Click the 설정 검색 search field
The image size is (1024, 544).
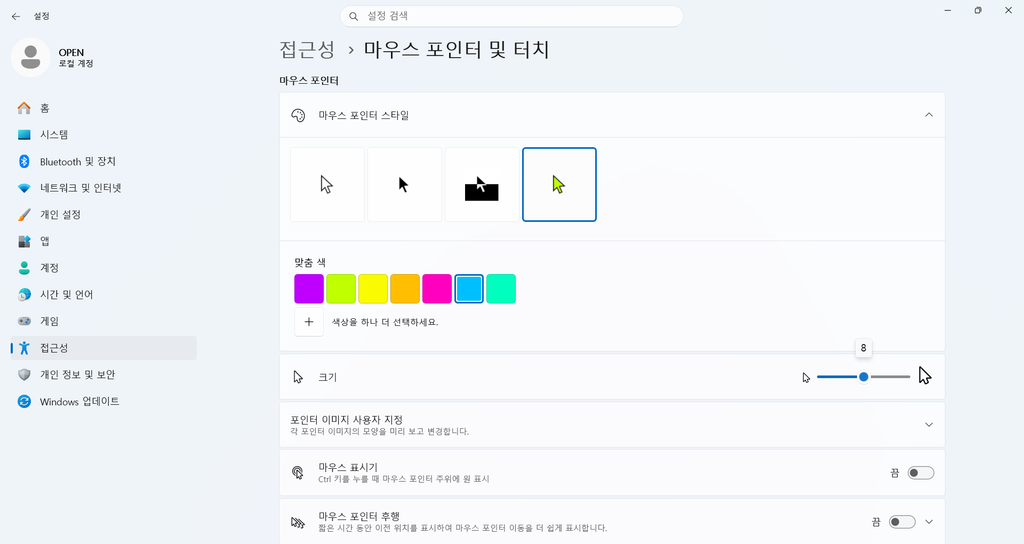click(511, 16)
